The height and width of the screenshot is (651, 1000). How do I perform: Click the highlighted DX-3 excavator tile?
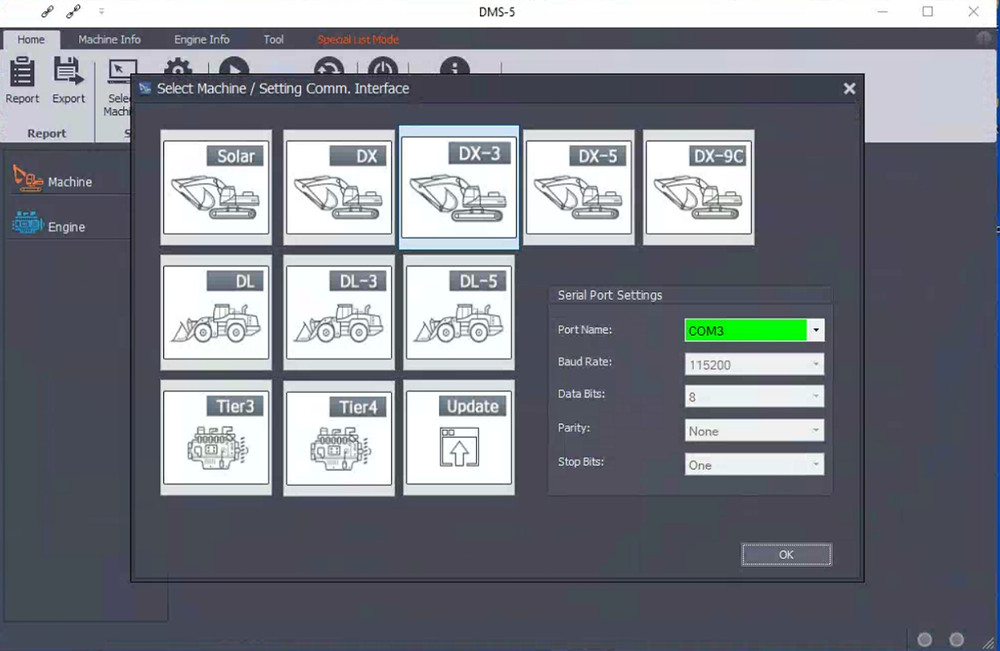coord(459,187)
